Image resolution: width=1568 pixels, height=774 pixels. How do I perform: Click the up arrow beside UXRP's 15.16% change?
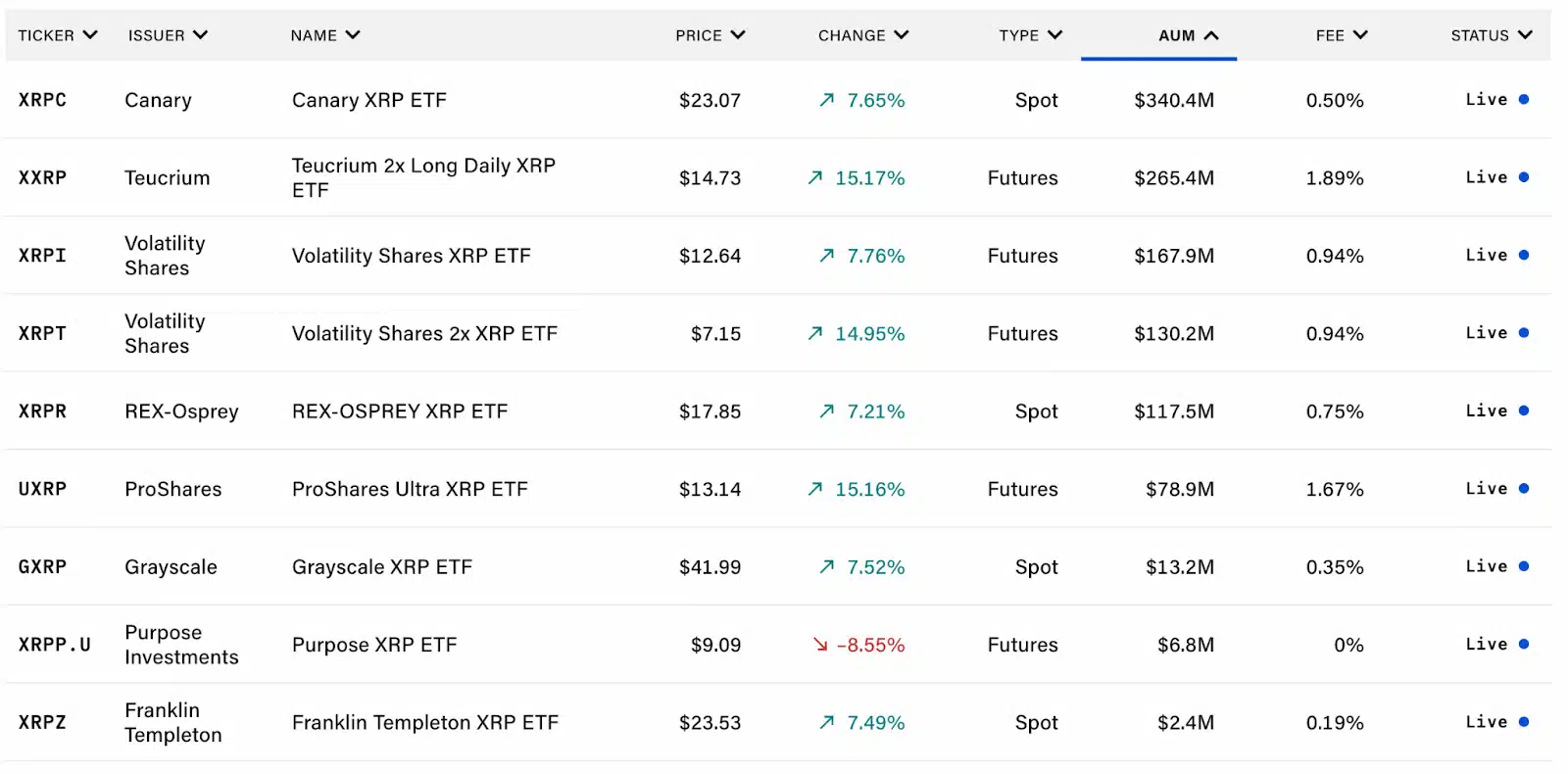pos(815,489)
